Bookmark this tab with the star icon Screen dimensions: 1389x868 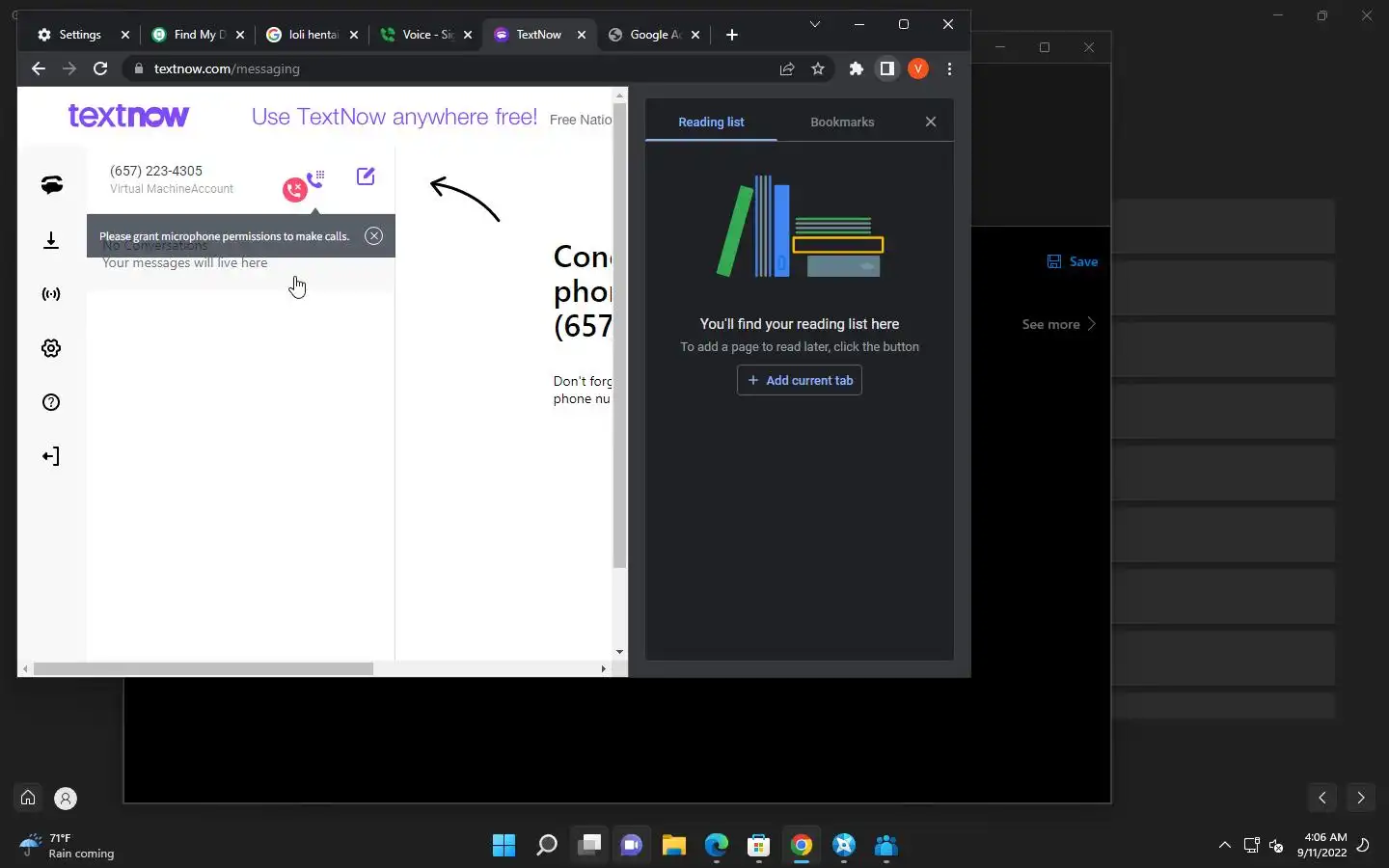(818, 68)
